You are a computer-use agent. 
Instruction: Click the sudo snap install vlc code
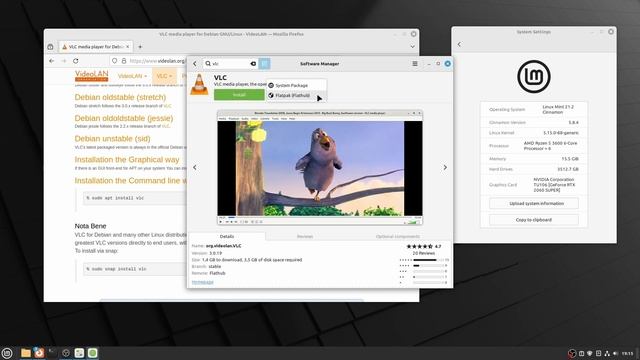click(x=116, y=269)
